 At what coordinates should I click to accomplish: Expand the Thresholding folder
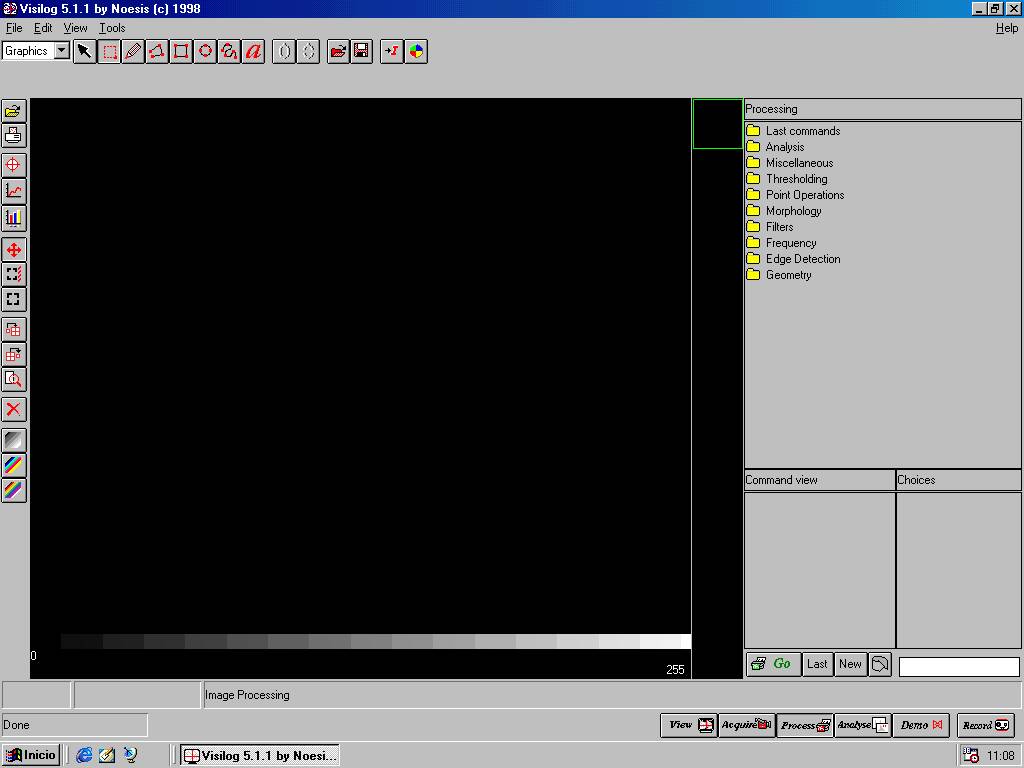tap(787, 179)
